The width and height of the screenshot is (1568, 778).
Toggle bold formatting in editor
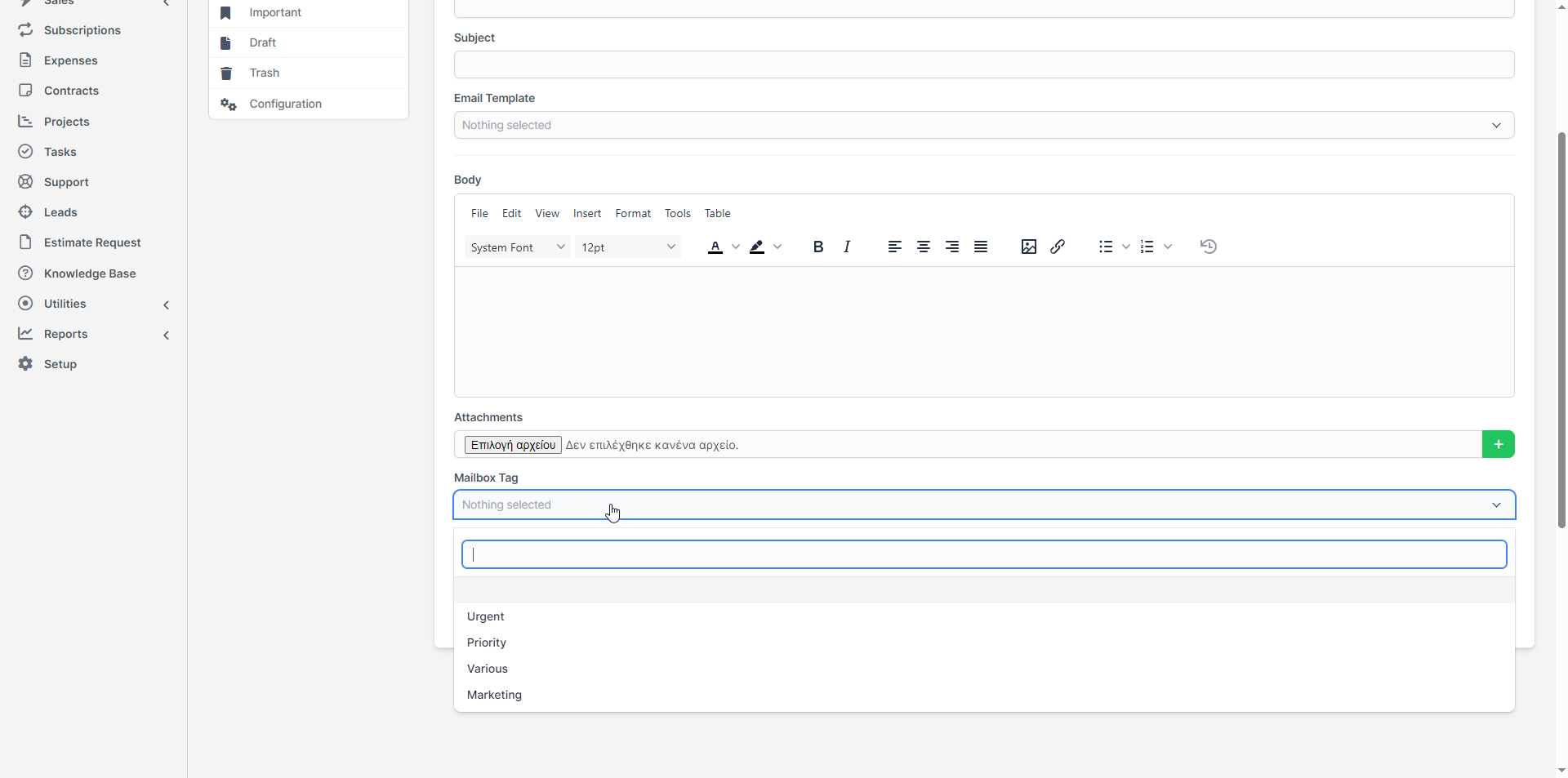click(817, 247)
